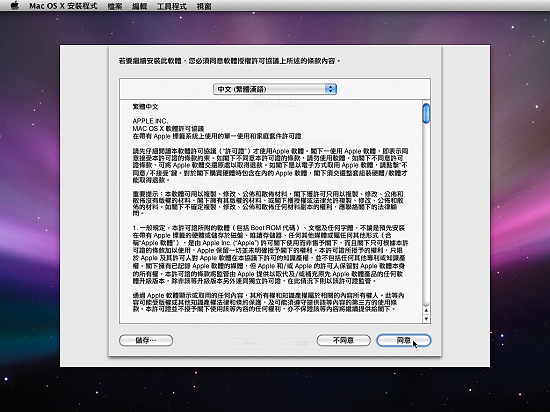Viewport: 550px width, 412px height.
Task: Open the 工具程式 menu
Action: tap(172, 6)
